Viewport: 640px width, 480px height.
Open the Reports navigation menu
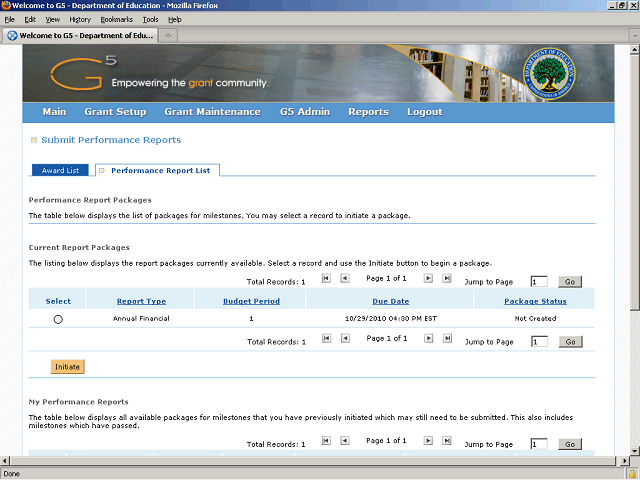coord(369,112)
